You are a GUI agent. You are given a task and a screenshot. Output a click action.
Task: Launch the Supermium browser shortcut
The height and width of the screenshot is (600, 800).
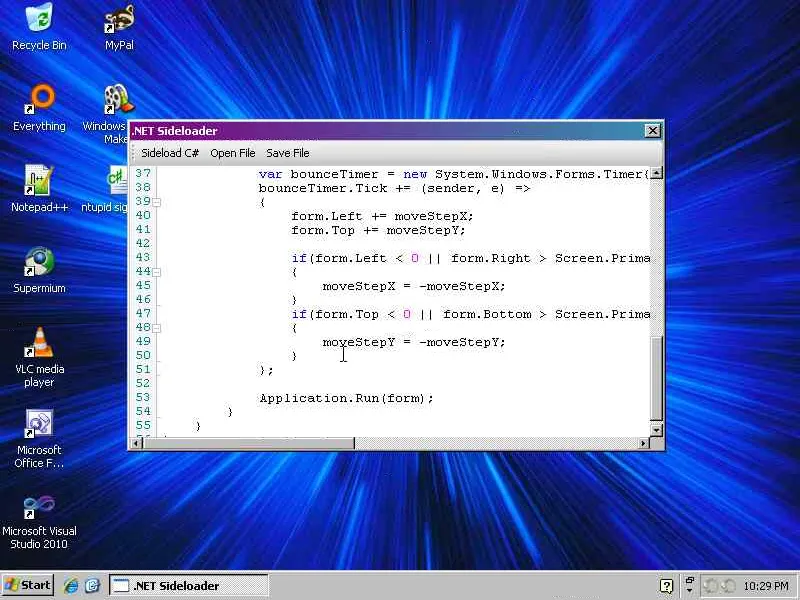pos(39,270)
